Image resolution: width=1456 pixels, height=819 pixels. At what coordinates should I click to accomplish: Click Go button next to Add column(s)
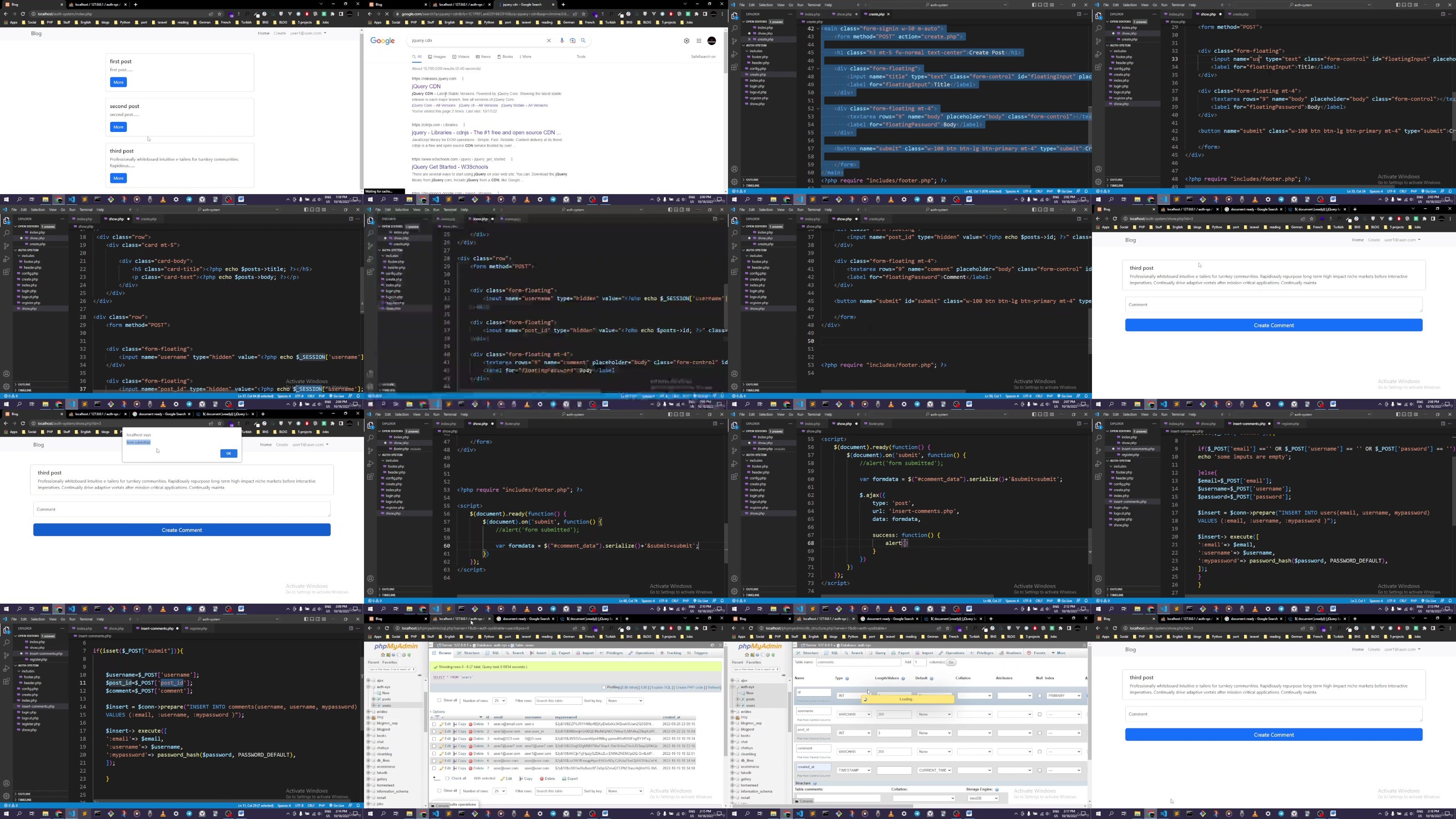[x=951, y=662]
